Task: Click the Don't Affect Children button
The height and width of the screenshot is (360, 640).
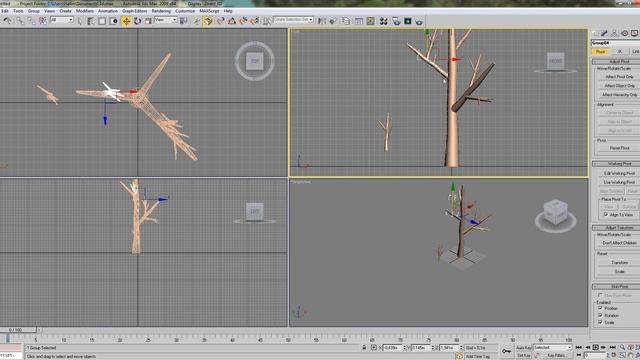Action: [619, 243]
